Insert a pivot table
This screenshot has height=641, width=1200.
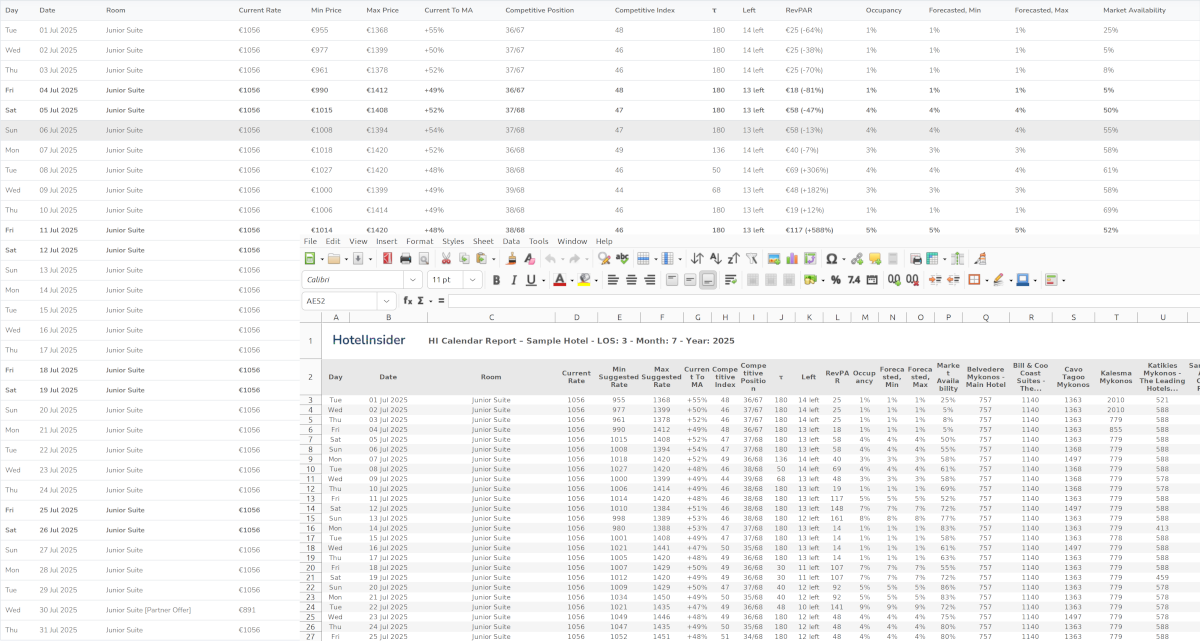[810, 258]
